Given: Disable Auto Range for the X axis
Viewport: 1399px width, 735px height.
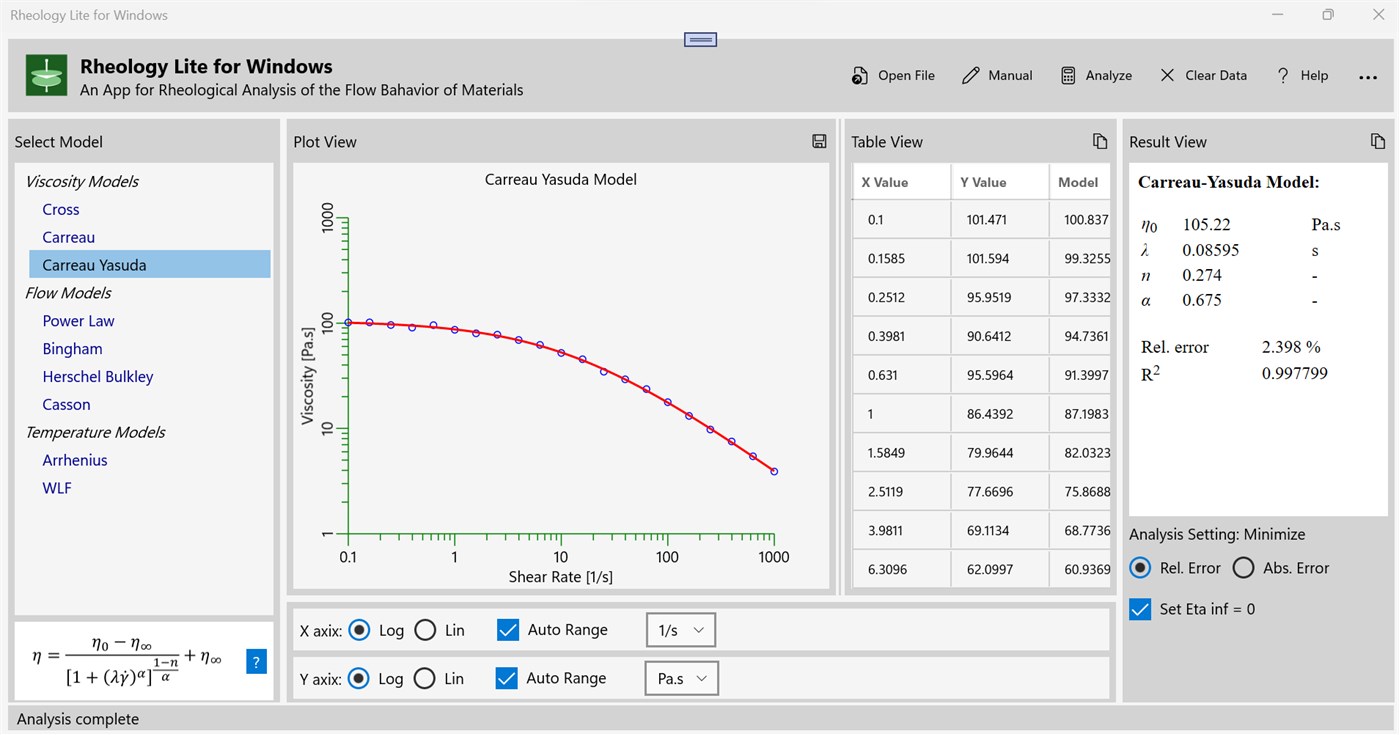Looking at the screenshot, I should 507,629.
